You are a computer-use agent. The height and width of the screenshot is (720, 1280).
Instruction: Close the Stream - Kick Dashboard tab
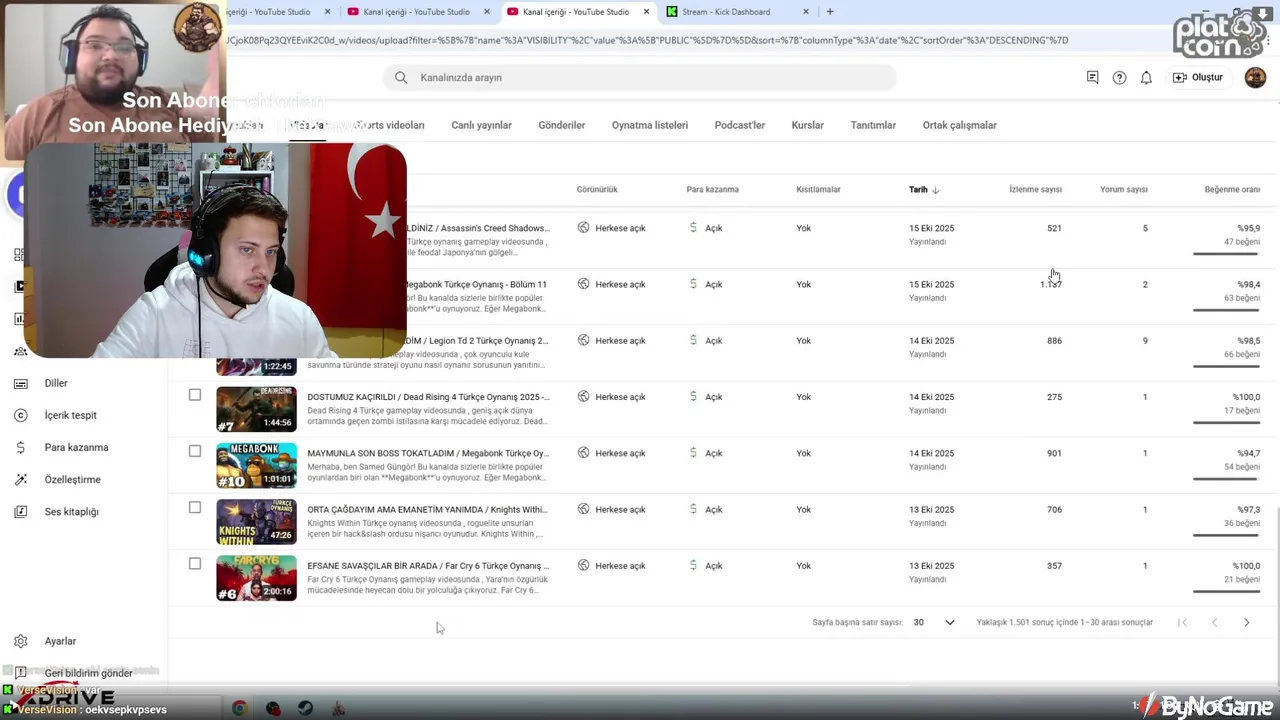pos(806,12)
